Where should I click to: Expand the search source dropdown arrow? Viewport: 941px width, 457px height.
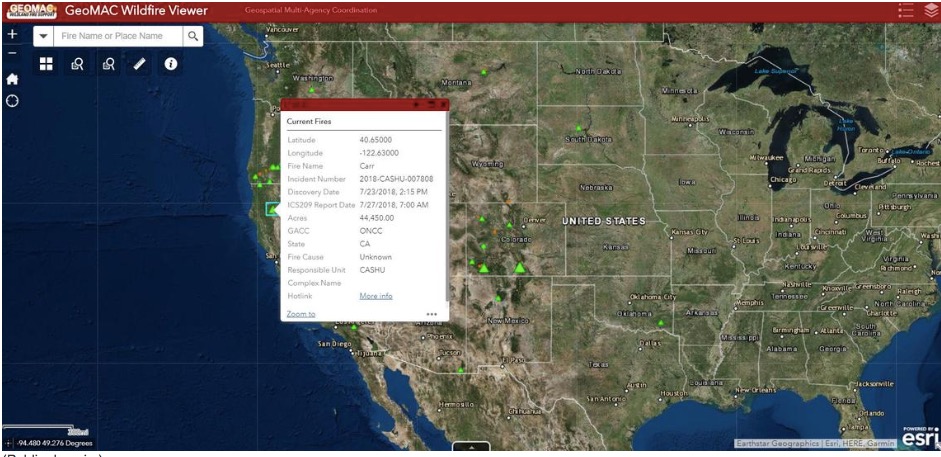click(44, 36)
